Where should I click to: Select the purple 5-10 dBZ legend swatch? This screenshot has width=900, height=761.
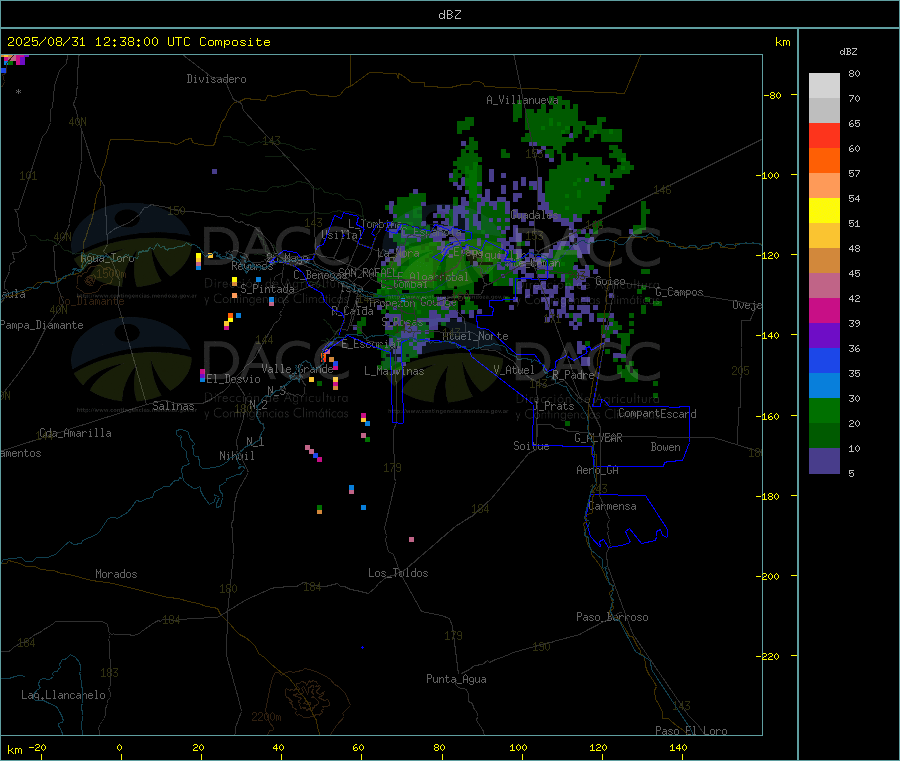coord(824,461)
